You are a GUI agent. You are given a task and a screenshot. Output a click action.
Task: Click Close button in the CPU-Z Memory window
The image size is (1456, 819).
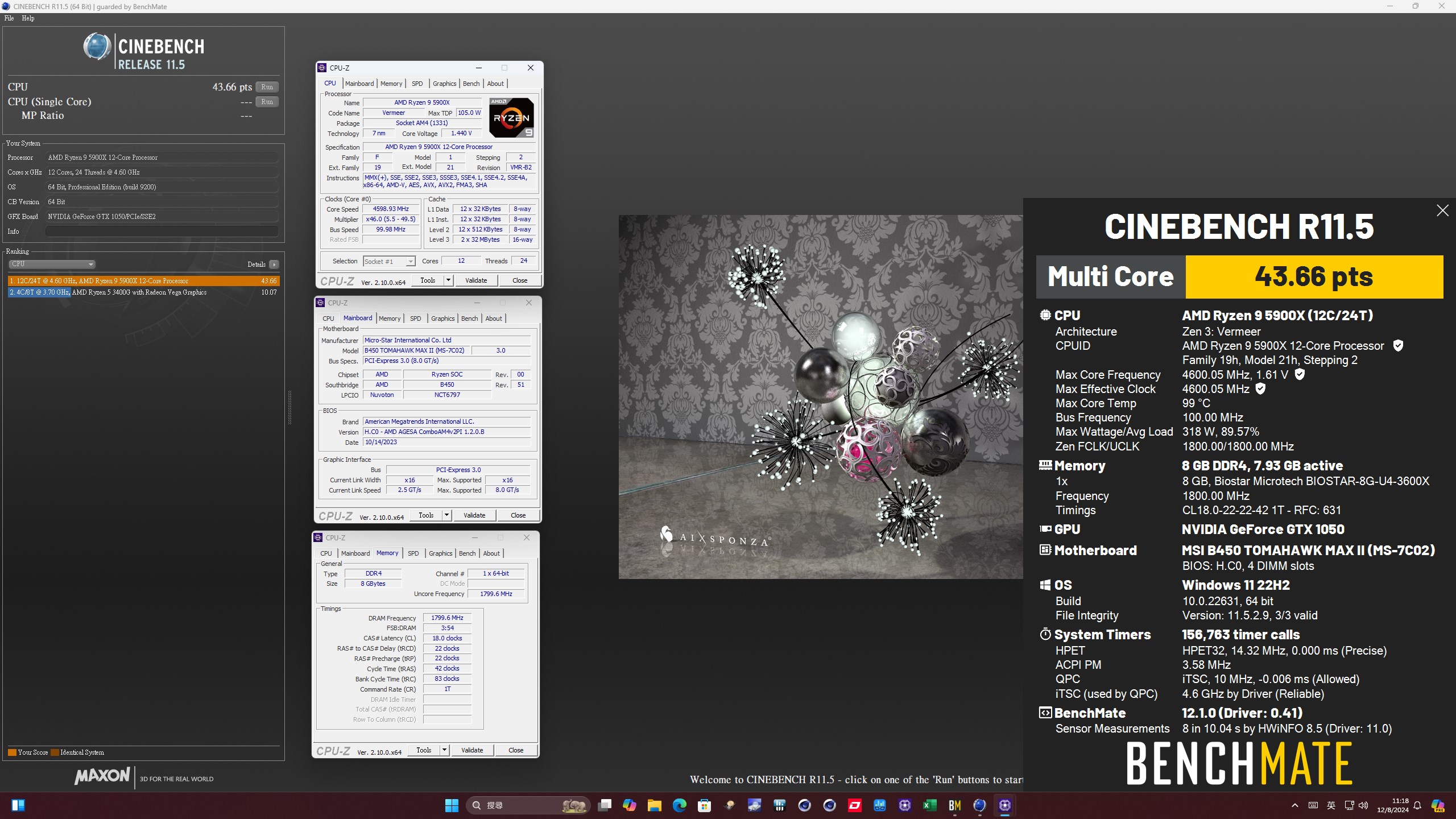(516, 750)
